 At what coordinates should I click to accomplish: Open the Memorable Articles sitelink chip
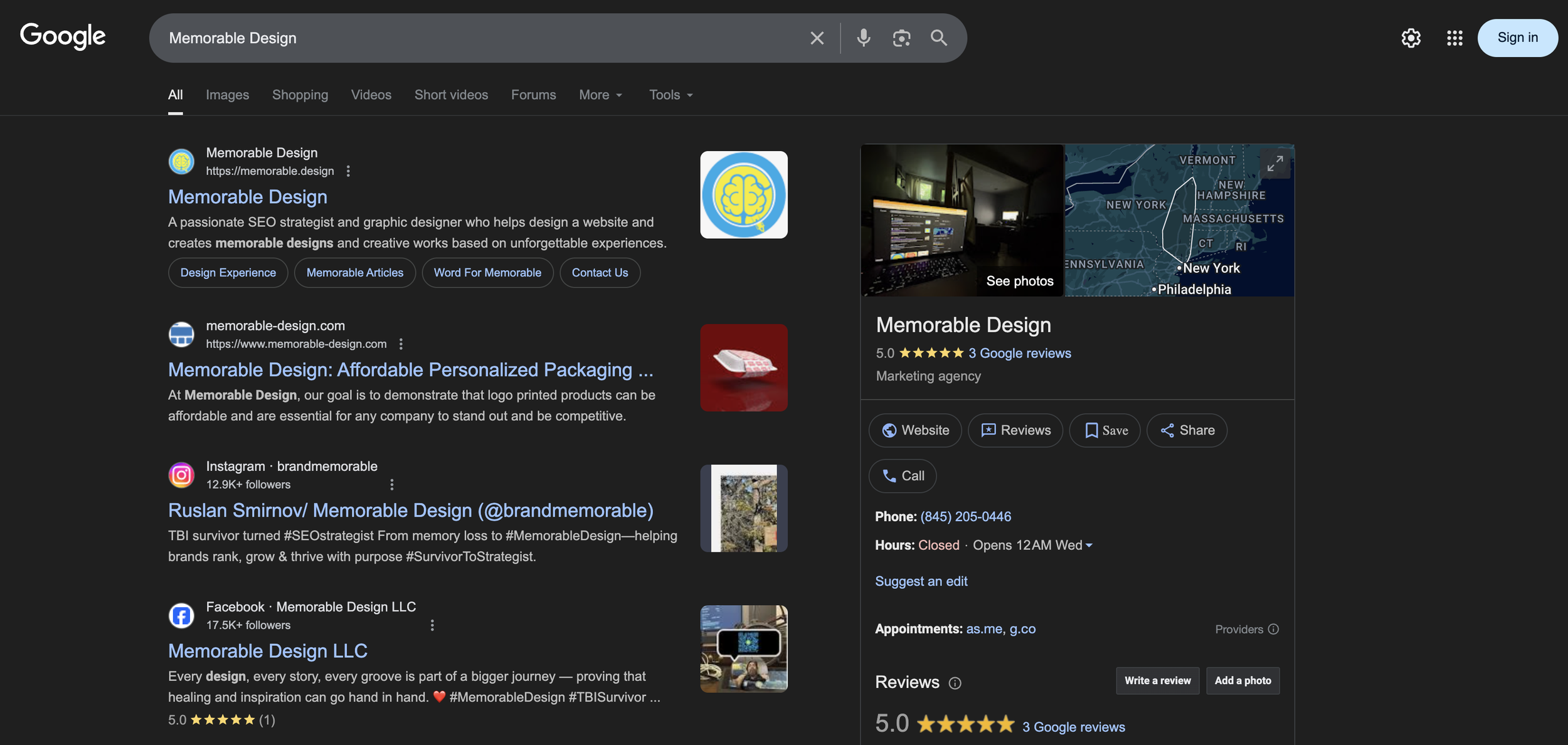354,273
